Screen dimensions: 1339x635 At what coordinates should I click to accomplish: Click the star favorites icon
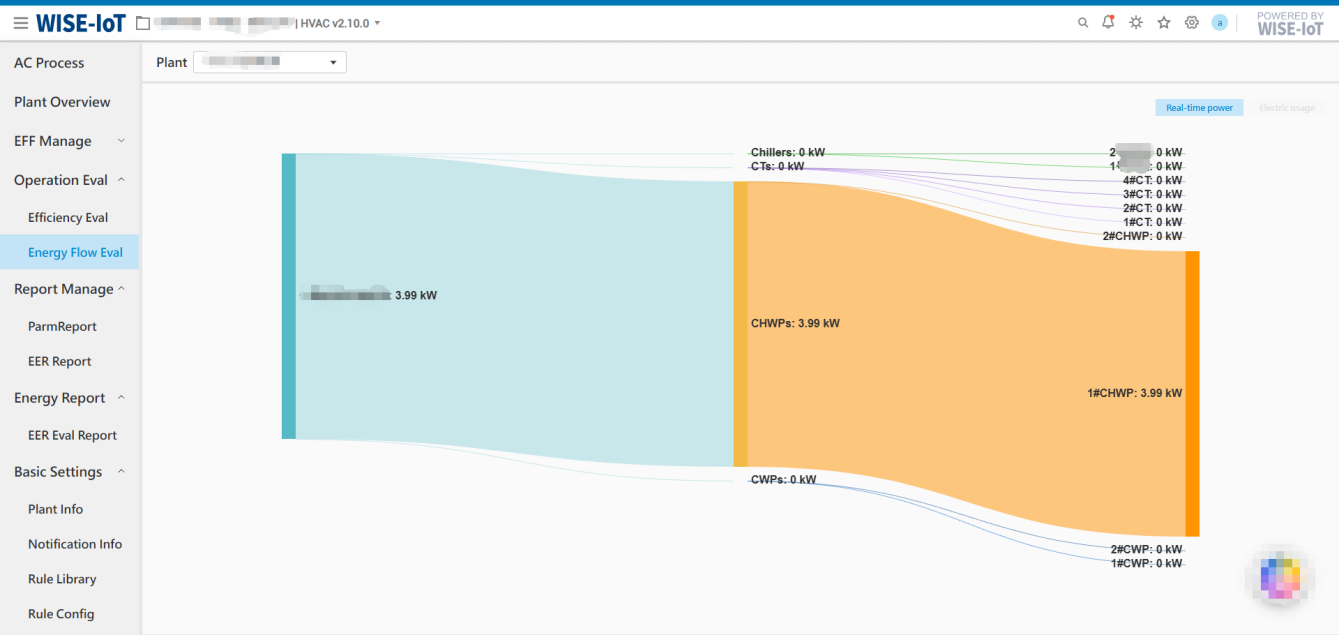point(1164,23)
